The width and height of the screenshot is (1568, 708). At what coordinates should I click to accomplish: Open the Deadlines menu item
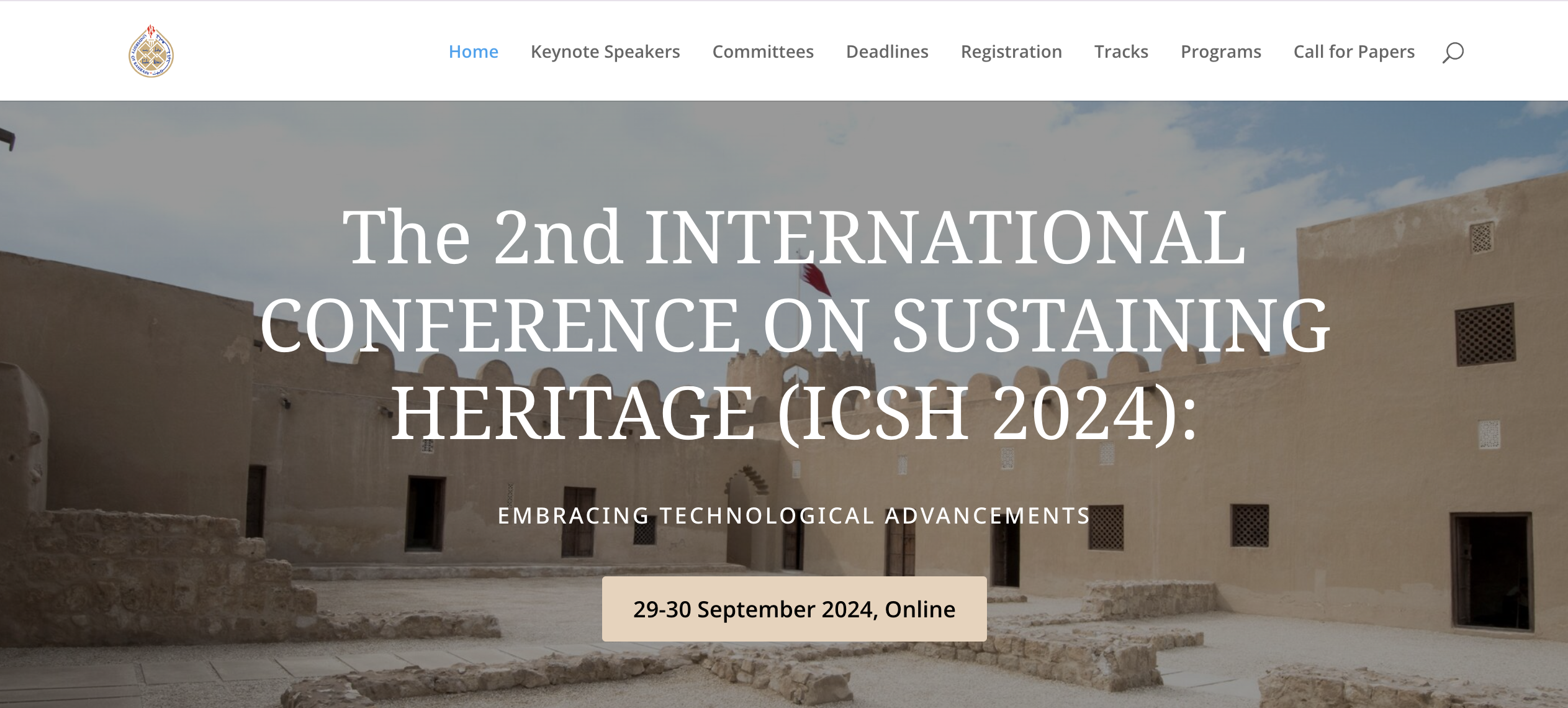pos(886,52)
